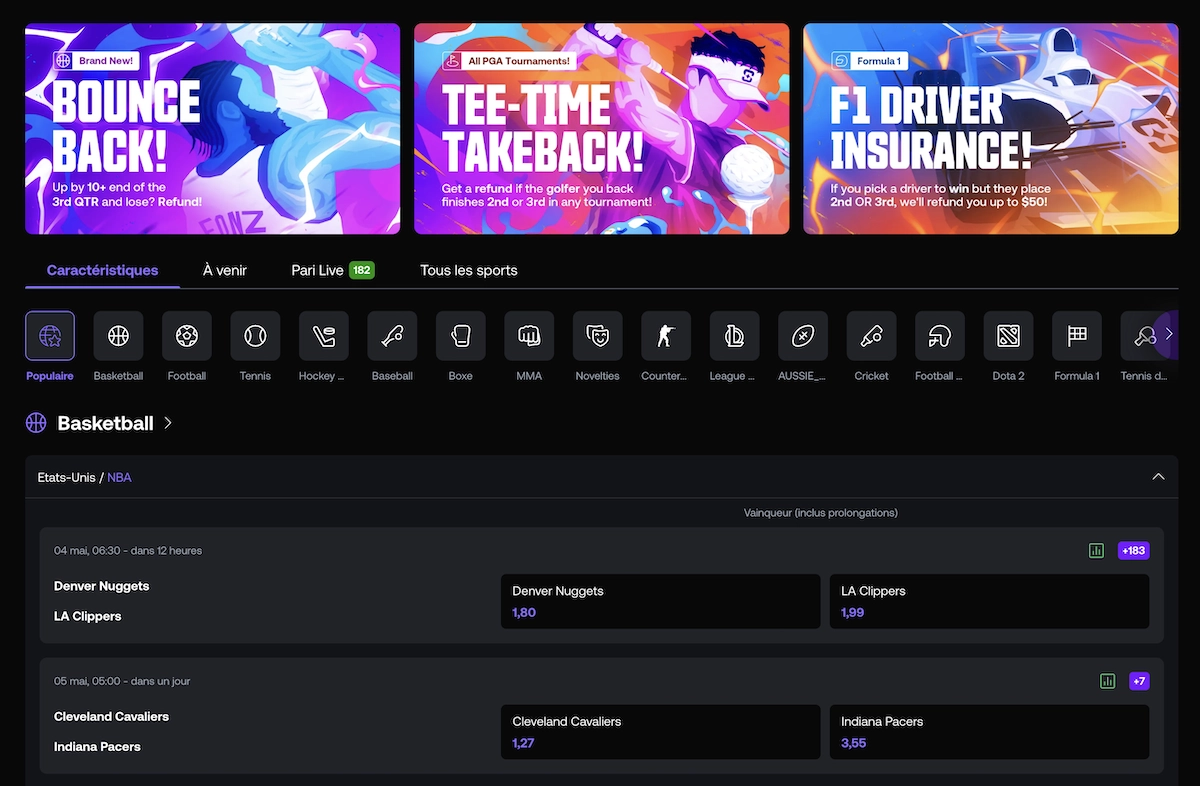Open the F1 Driver Insurance banner
The height and width of the screenshot is (786, 1200).
point(990,129)
